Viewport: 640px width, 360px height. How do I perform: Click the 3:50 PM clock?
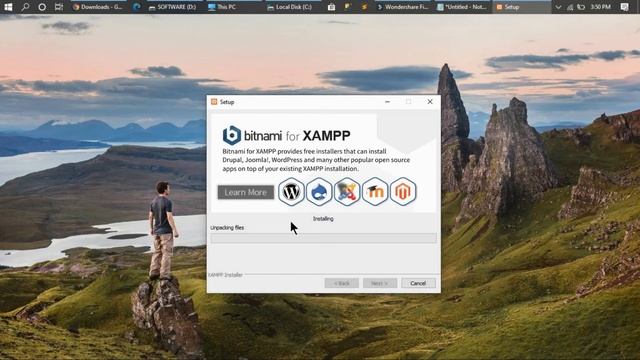point(601,7)
